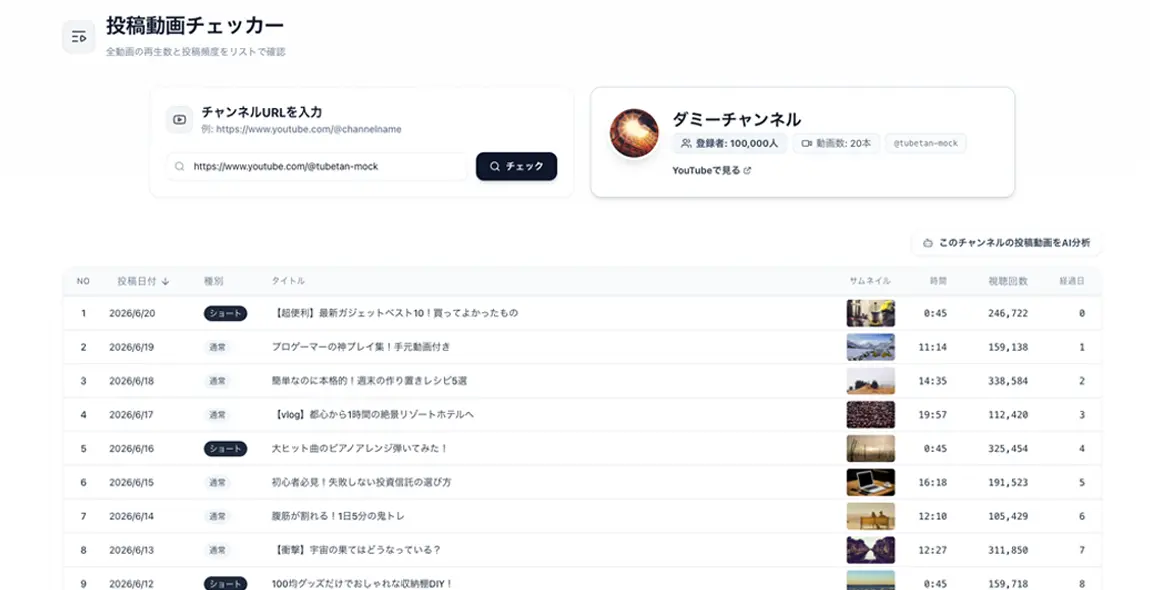Click the view count 325,454
This screenshot has height=590, width=1150.
pos(1008,448)
